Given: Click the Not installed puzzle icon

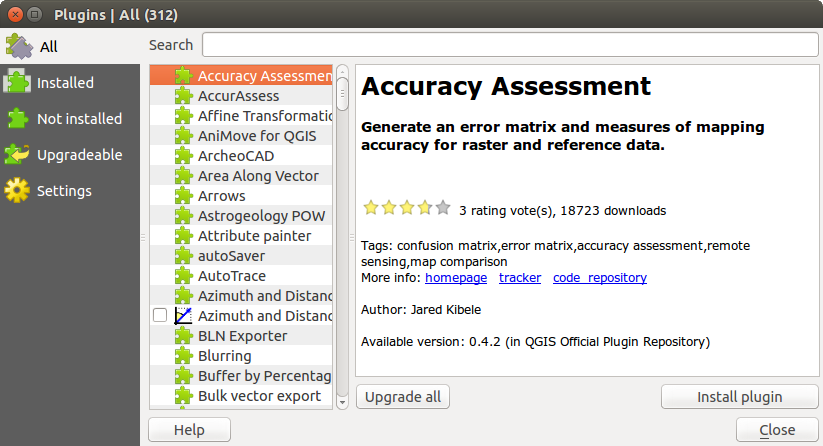Looking at the screenshot, I should (x=17, y=119).
